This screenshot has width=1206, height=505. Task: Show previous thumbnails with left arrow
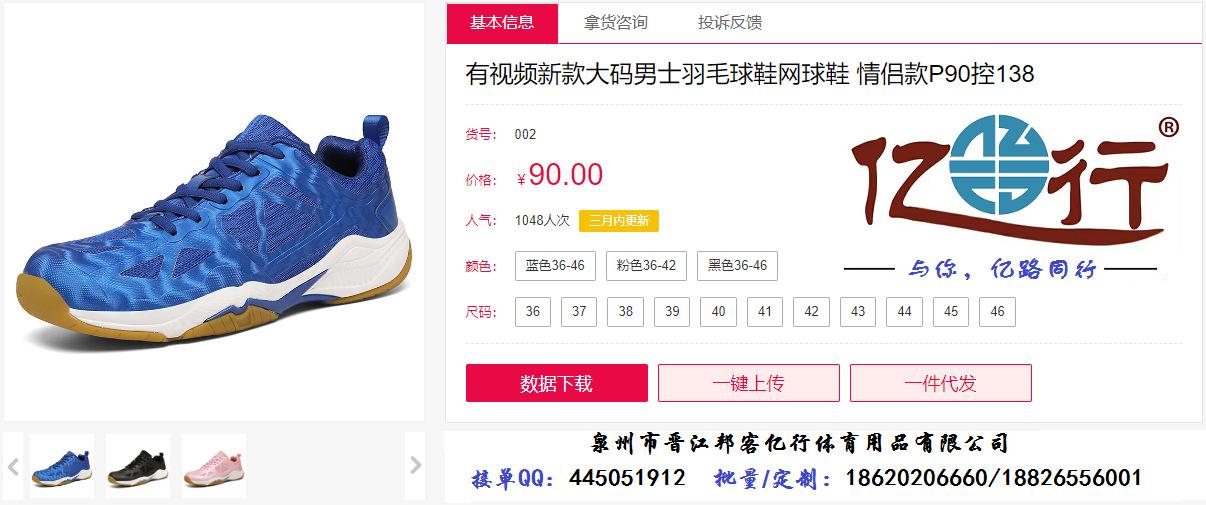(13, 466)
